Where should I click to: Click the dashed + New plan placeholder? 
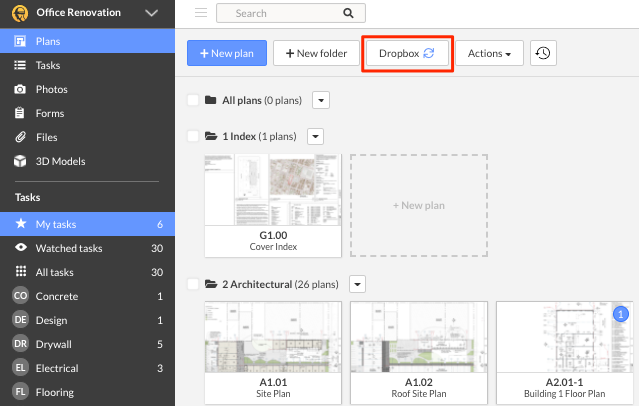tap(419, 205)
